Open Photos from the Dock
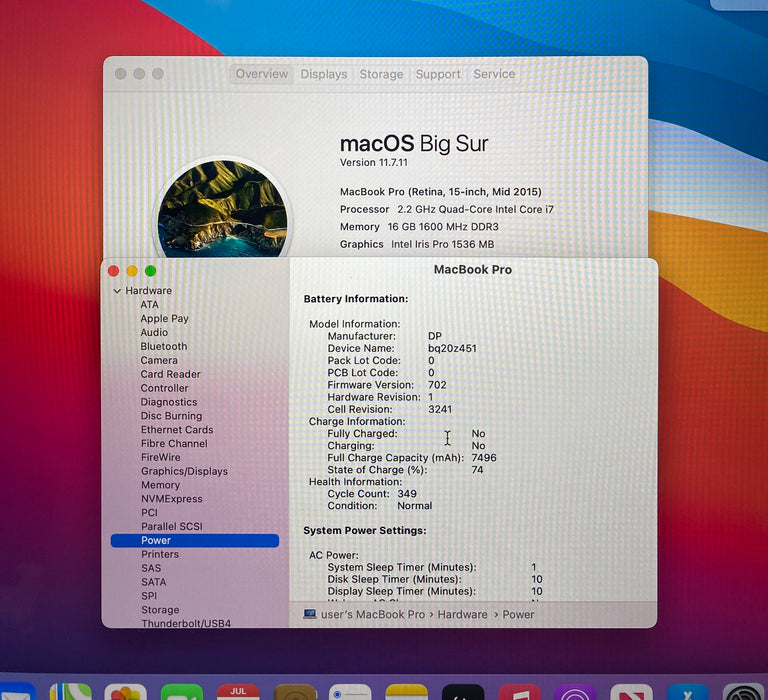768x700 pixels. coord(125,692)
